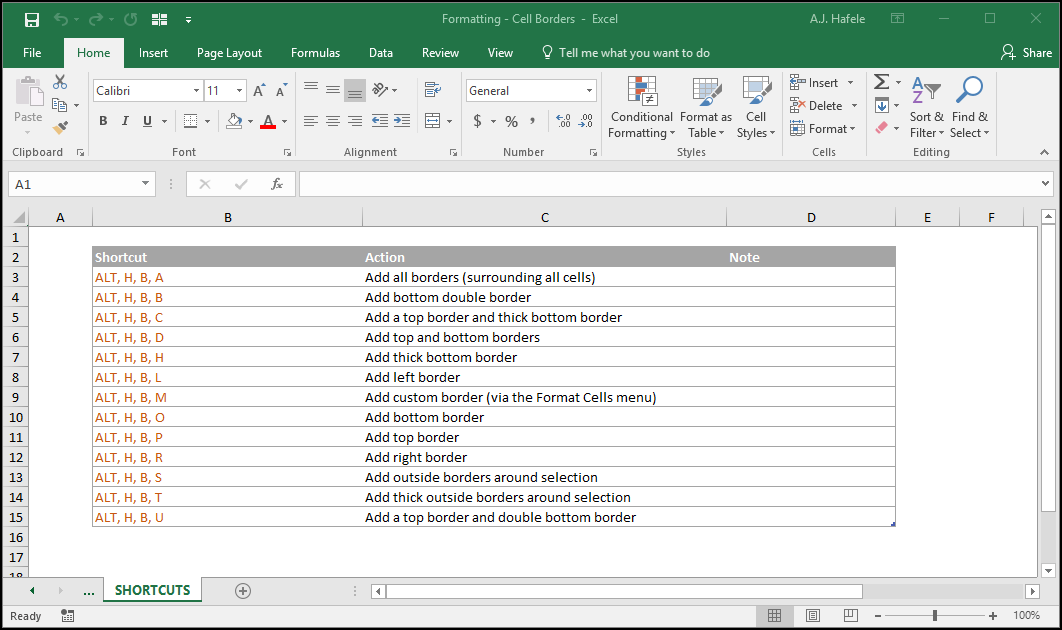The height and width of the screenshot is (630, 1062).
Task: Apply Percent Style
Action: pyautogui.click(x=511, y=121)
